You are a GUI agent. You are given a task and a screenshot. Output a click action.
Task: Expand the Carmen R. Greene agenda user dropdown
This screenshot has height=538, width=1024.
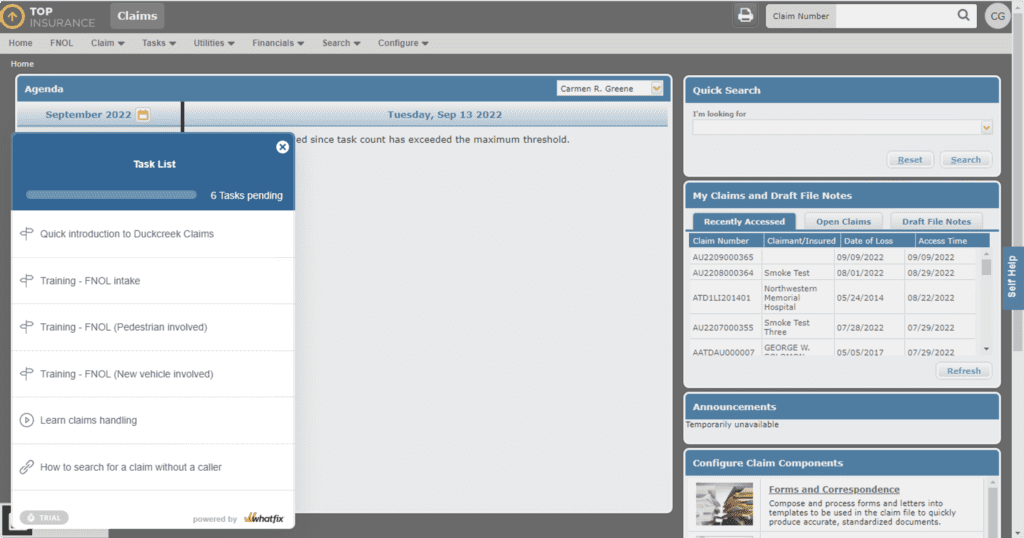click(x=656, y=88)
